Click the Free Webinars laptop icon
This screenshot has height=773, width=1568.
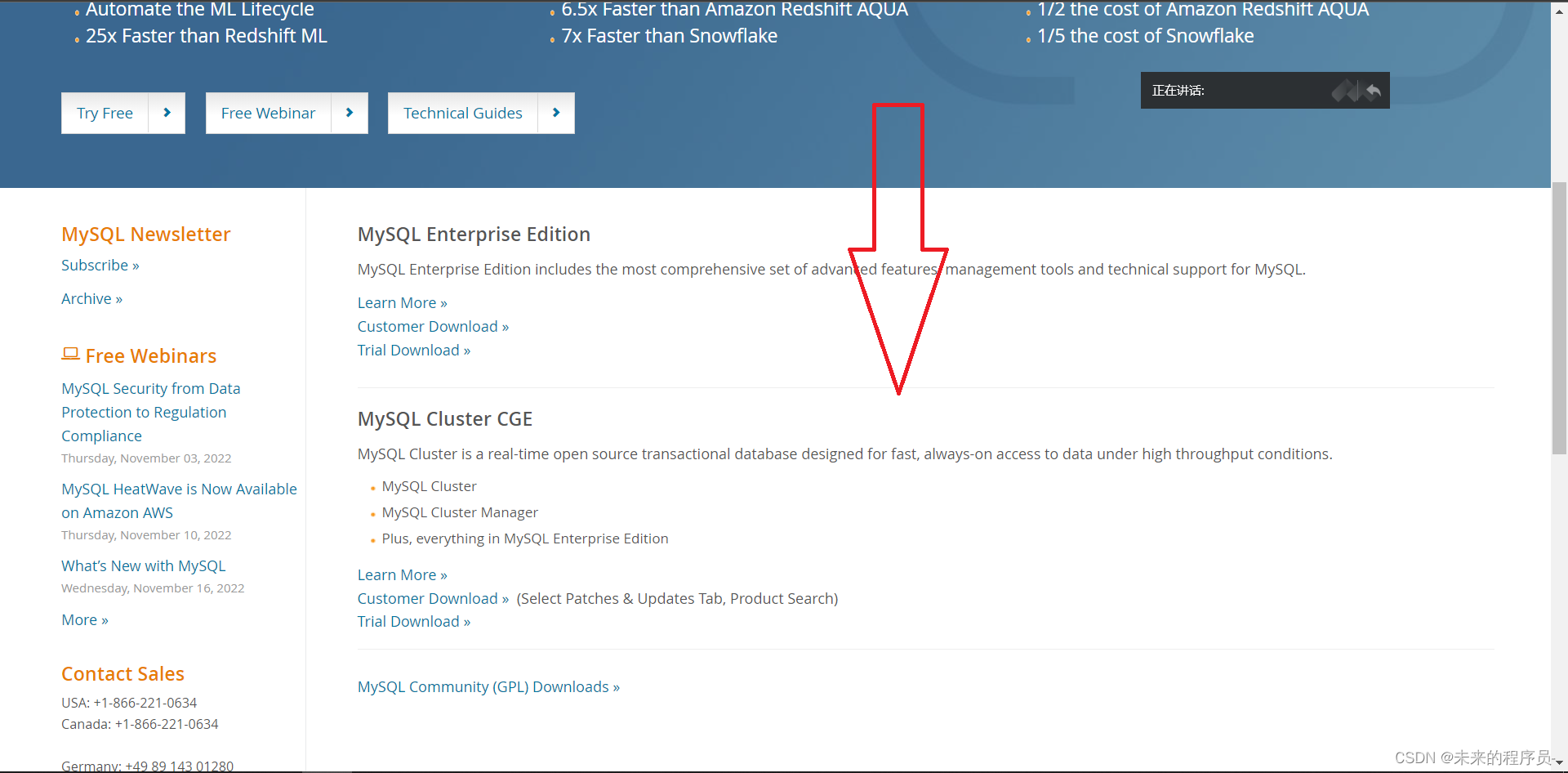[70, 354]
